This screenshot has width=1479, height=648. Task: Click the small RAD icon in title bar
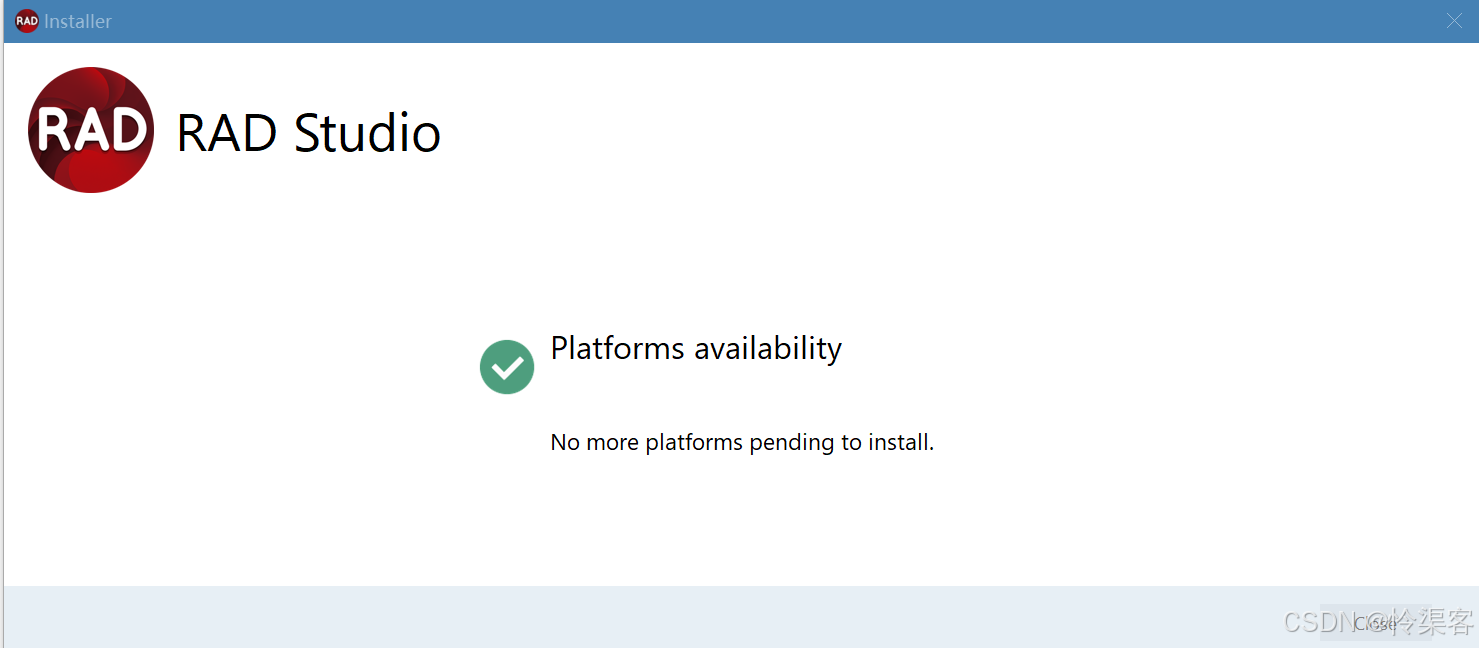click(27, 21)
